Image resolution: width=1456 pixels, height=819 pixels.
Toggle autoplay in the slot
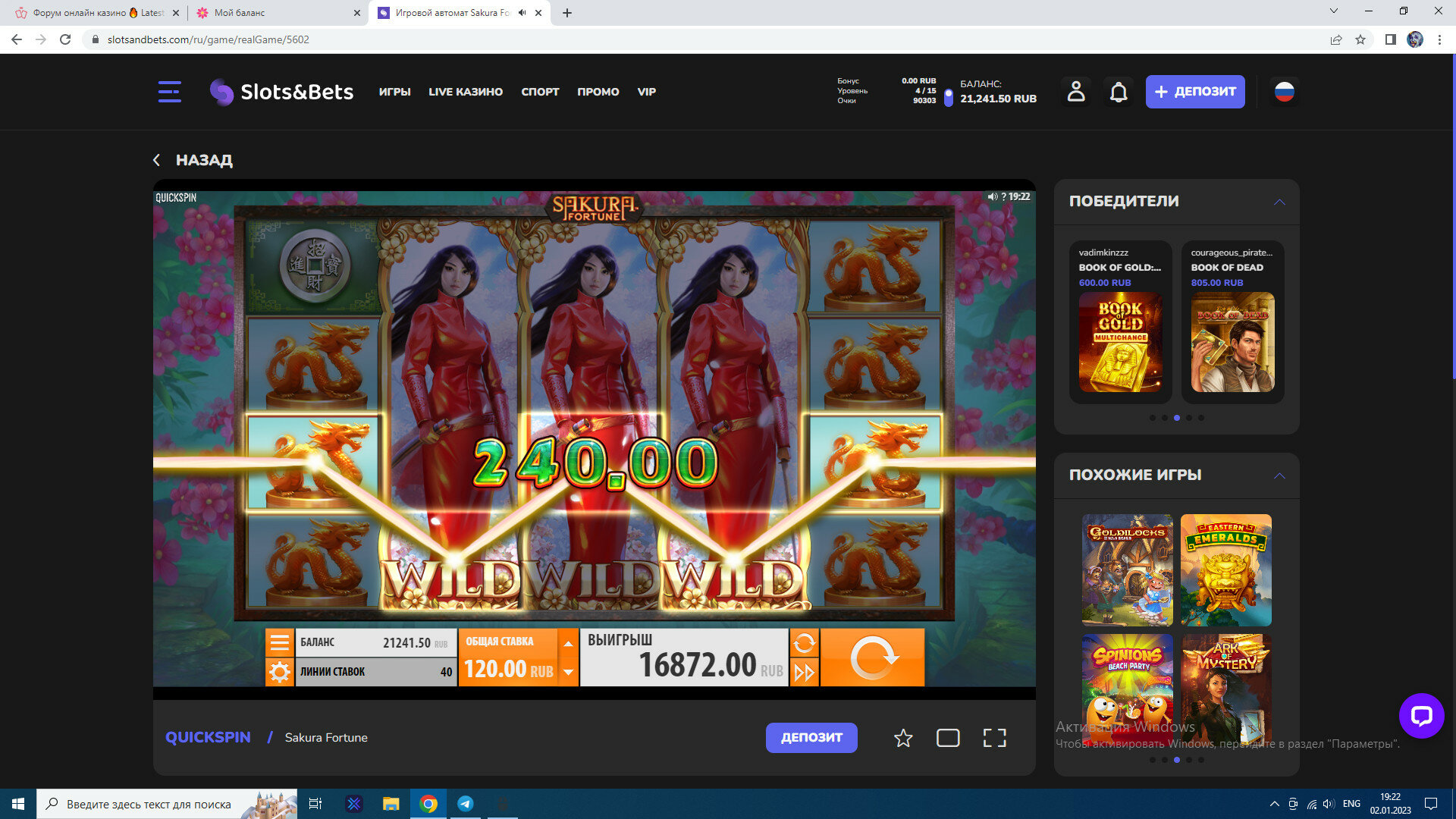coord(804,643)
